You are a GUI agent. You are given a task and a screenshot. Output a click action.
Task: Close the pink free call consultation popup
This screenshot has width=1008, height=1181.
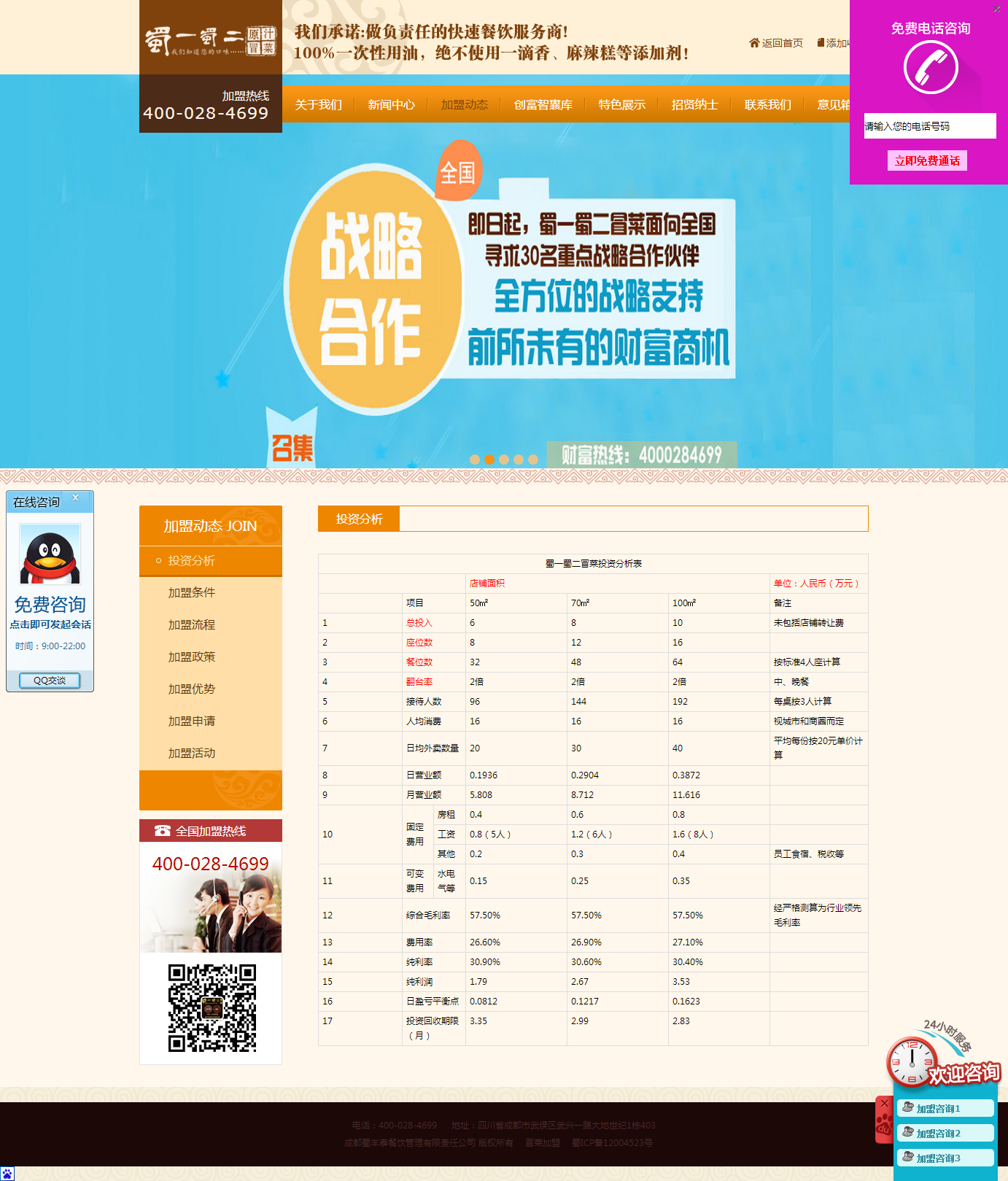[x=996, y=9]
